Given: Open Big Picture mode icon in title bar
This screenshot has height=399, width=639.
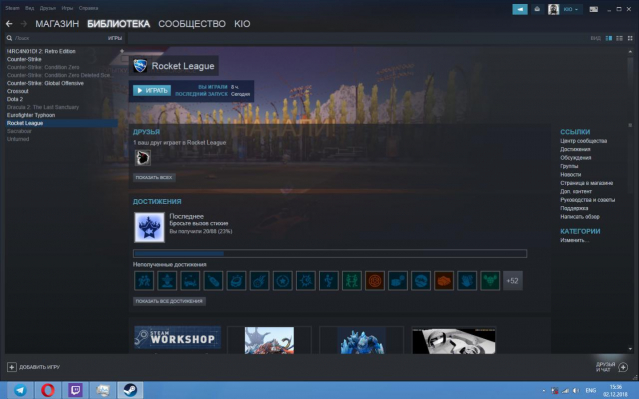Looking at the screenshot, I should coord(593,9).
